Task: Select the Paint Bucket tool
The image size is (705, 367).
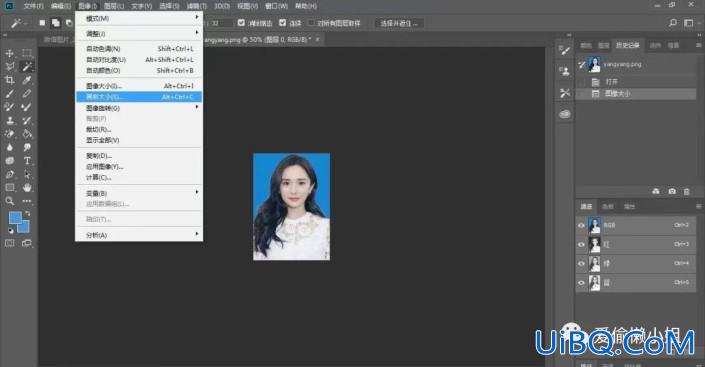Action: (x=27, y=134)
